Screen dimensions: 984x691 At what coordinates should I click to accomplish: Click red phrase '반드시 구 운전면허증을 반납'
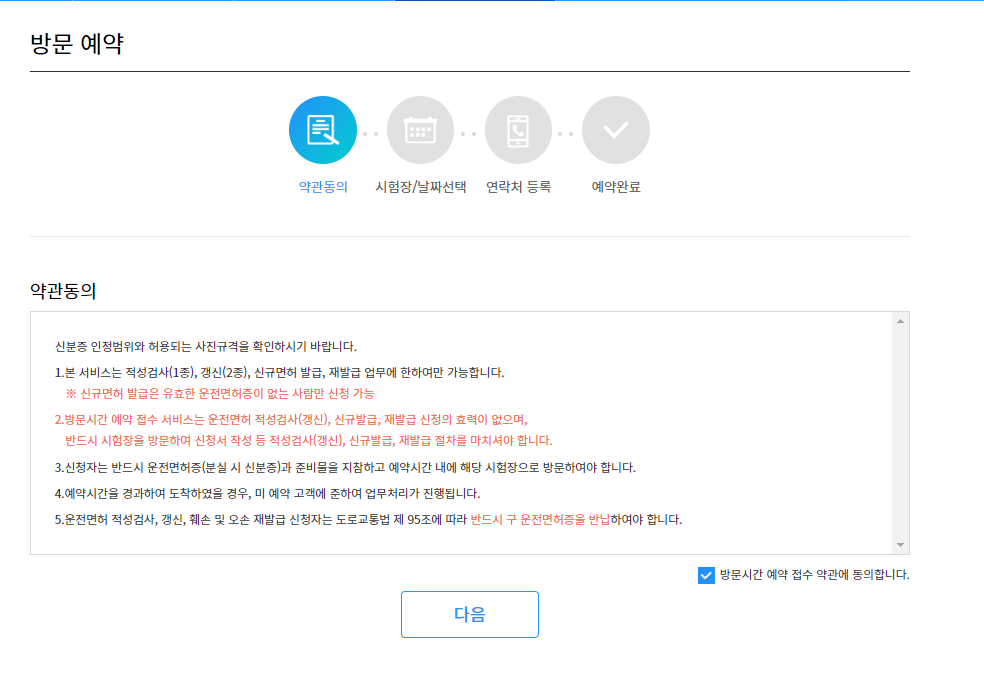(540, 520)
